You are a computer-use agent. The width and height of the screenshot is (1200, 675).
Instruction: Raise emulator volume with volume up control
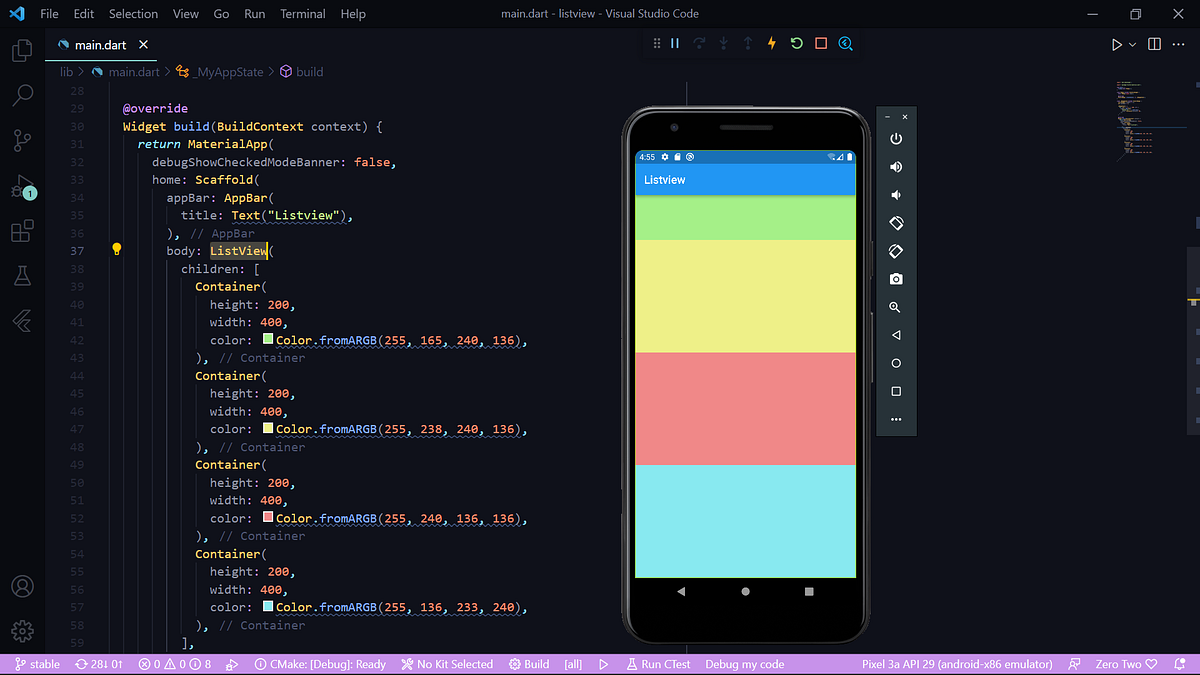895,167
